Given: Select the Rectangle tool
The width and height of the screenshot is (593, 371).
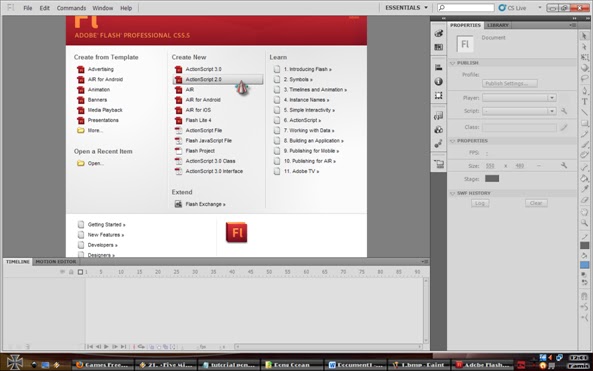Looking at the screenshot, I should pyautogui.click(x=584, y=123).
